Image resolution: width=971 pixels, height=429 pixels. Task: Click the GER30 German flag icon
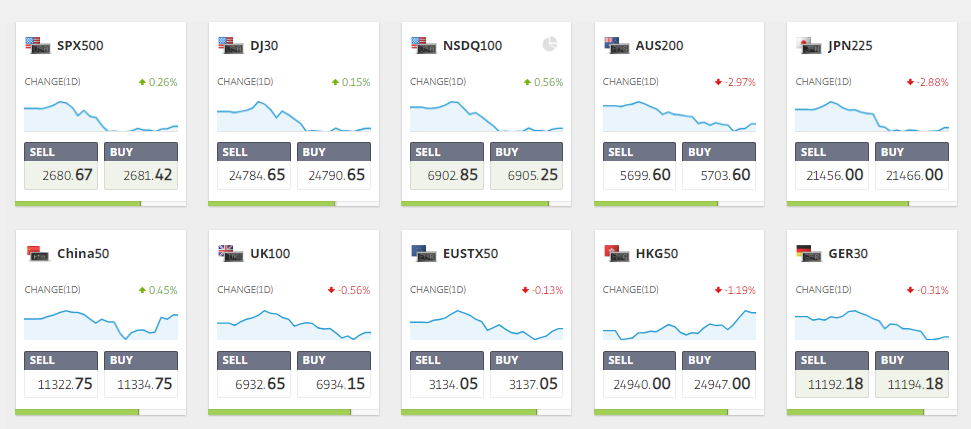(809, 253)
